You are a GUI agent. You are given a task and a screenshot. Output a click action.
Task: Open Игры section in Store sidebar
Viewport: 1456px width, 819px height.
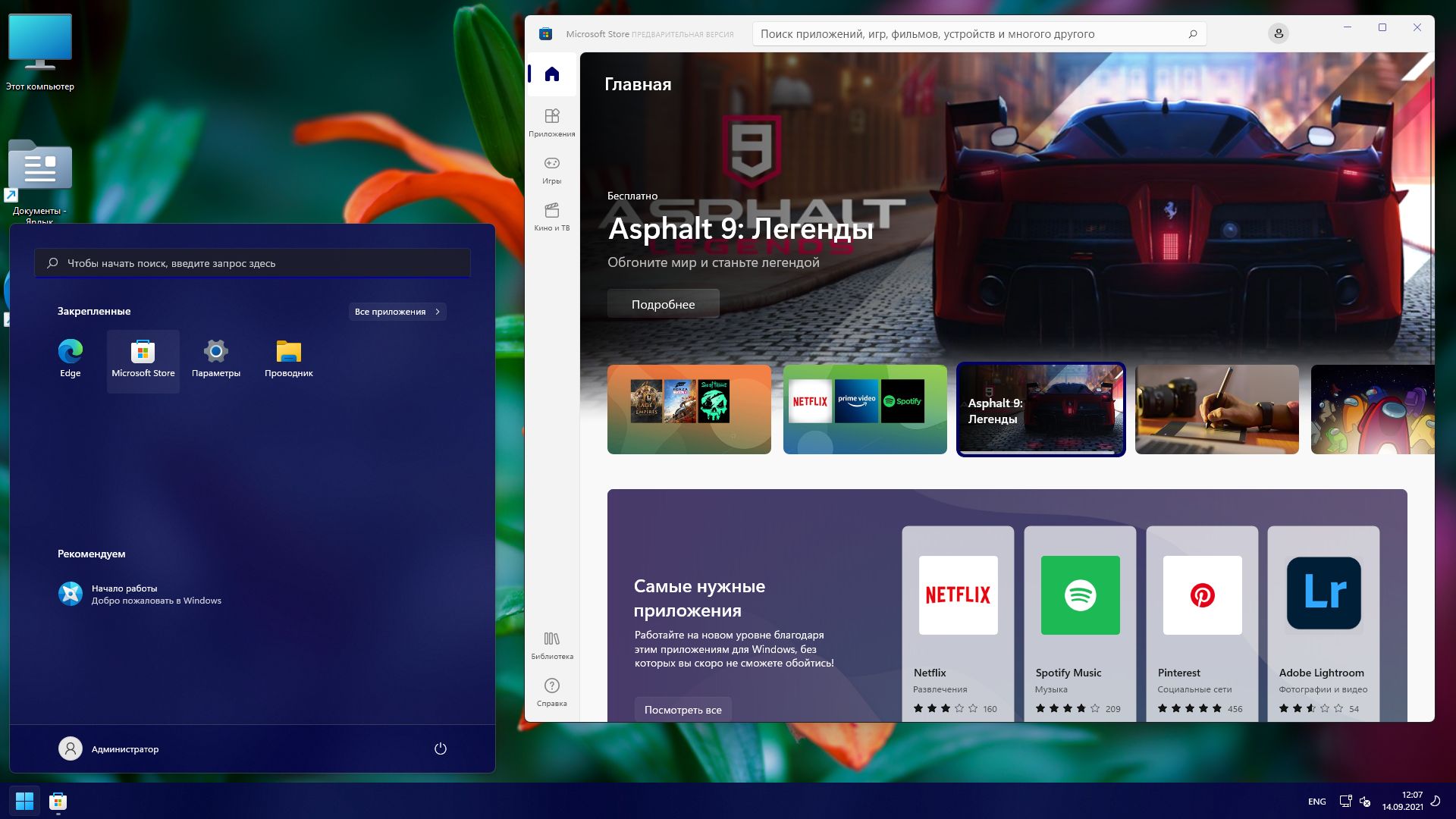(551, 169)
